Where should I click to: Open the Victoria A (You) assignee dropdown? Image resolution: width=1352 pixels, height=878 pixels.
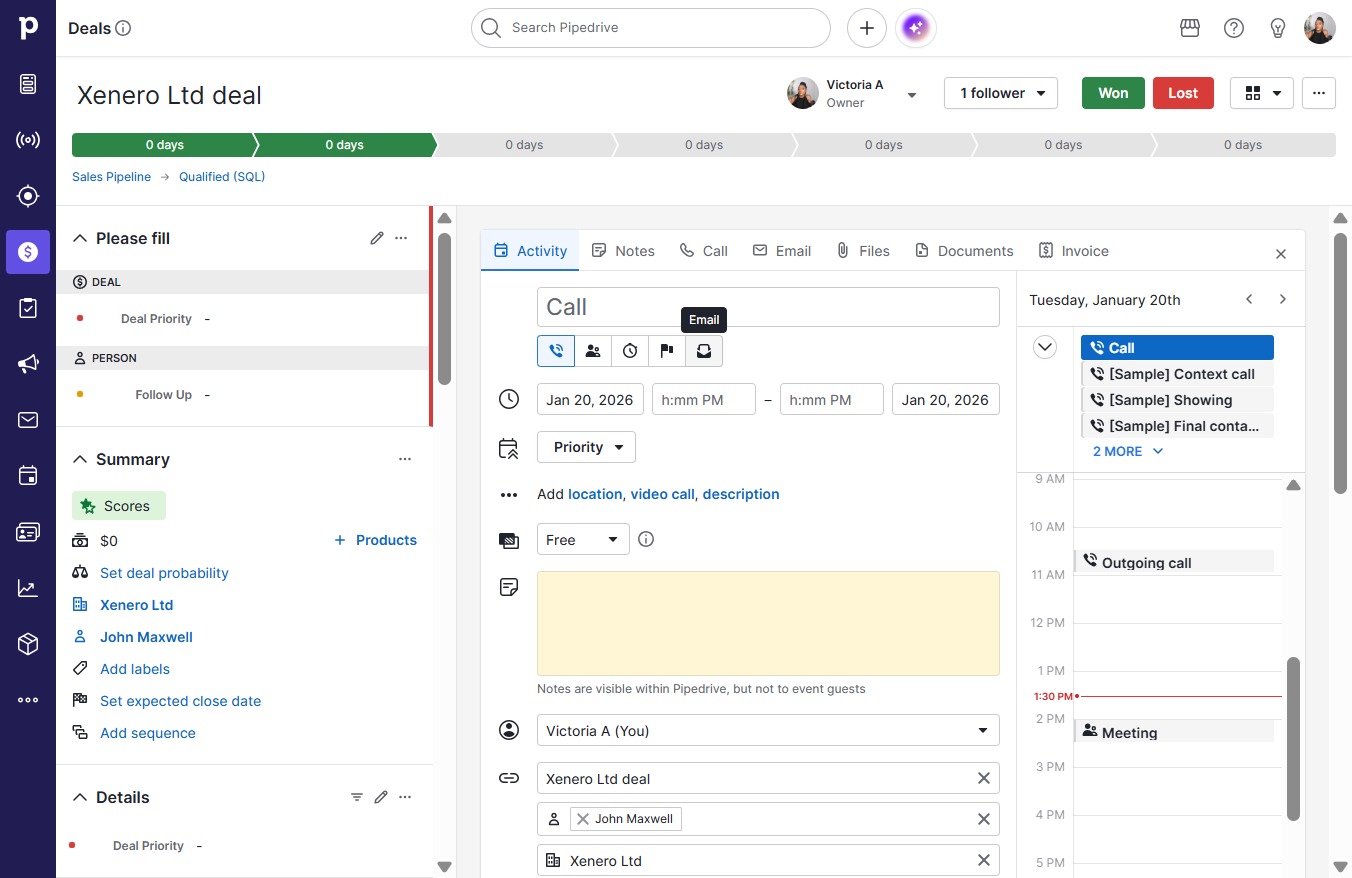tap(768, 730)
